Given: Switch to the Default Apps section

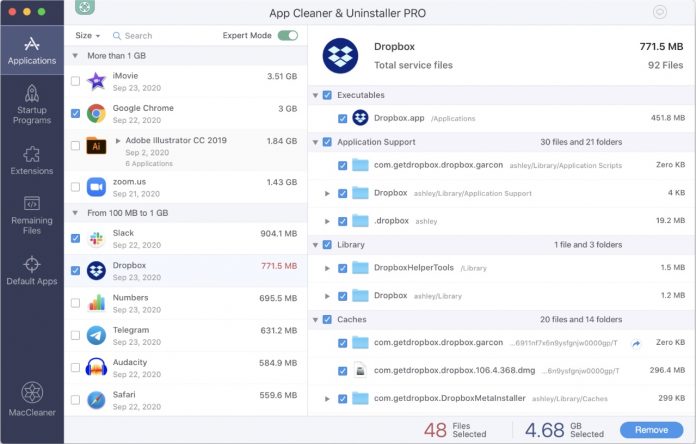Looking at the screenshot, I should (x=32, y=271).
